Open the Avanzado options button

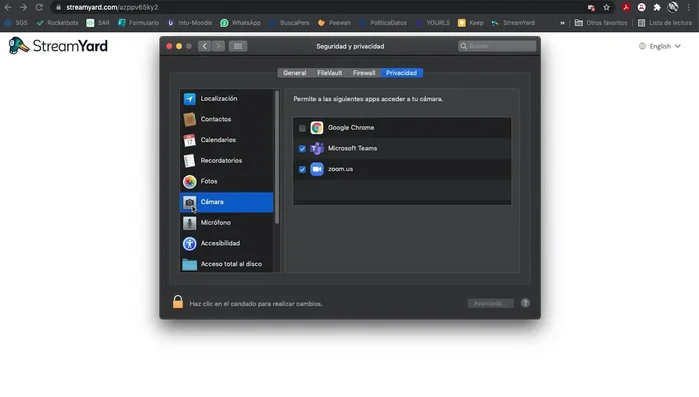click(x=490, y=303)
